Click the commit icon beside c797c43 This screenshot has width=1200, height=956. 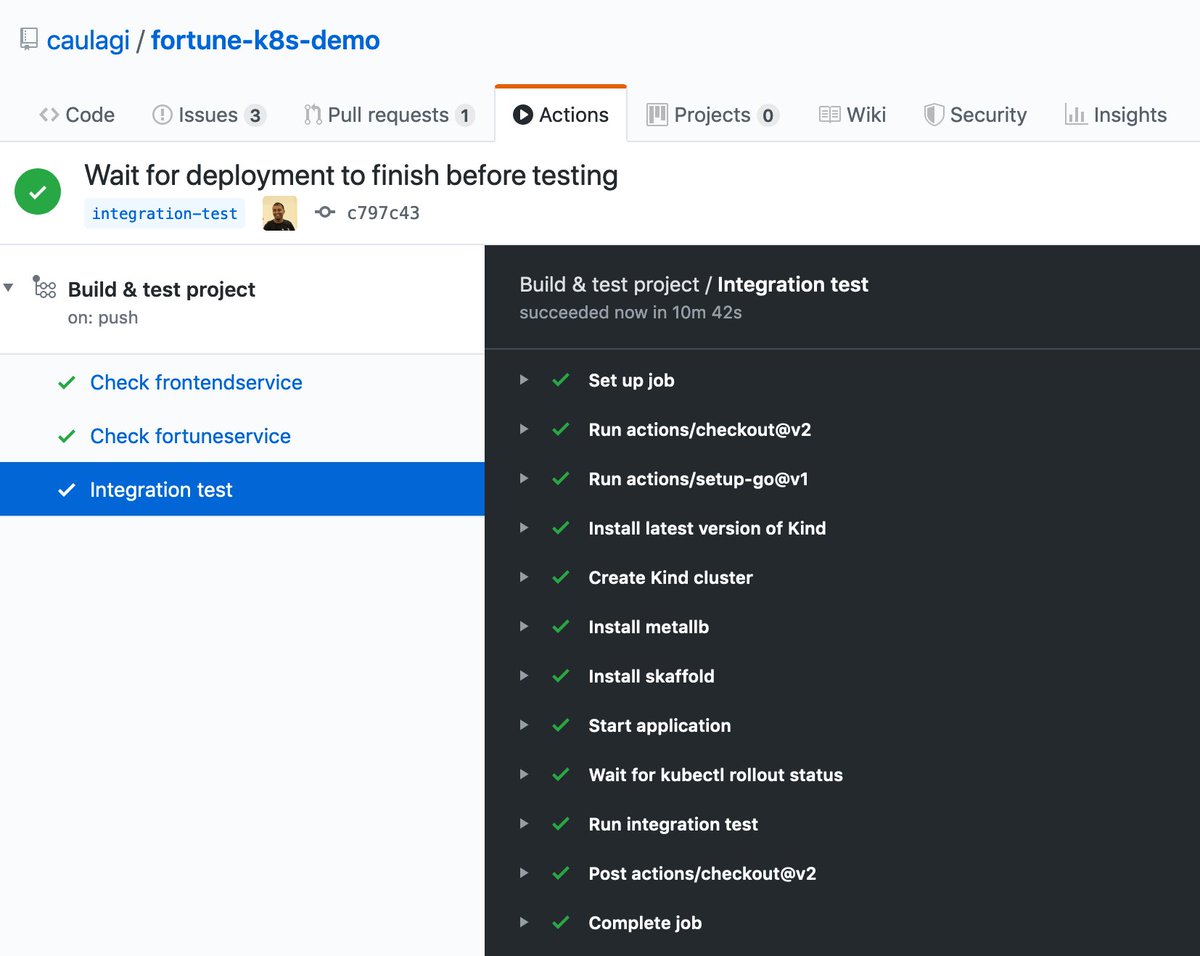click(x=324, y=212)
